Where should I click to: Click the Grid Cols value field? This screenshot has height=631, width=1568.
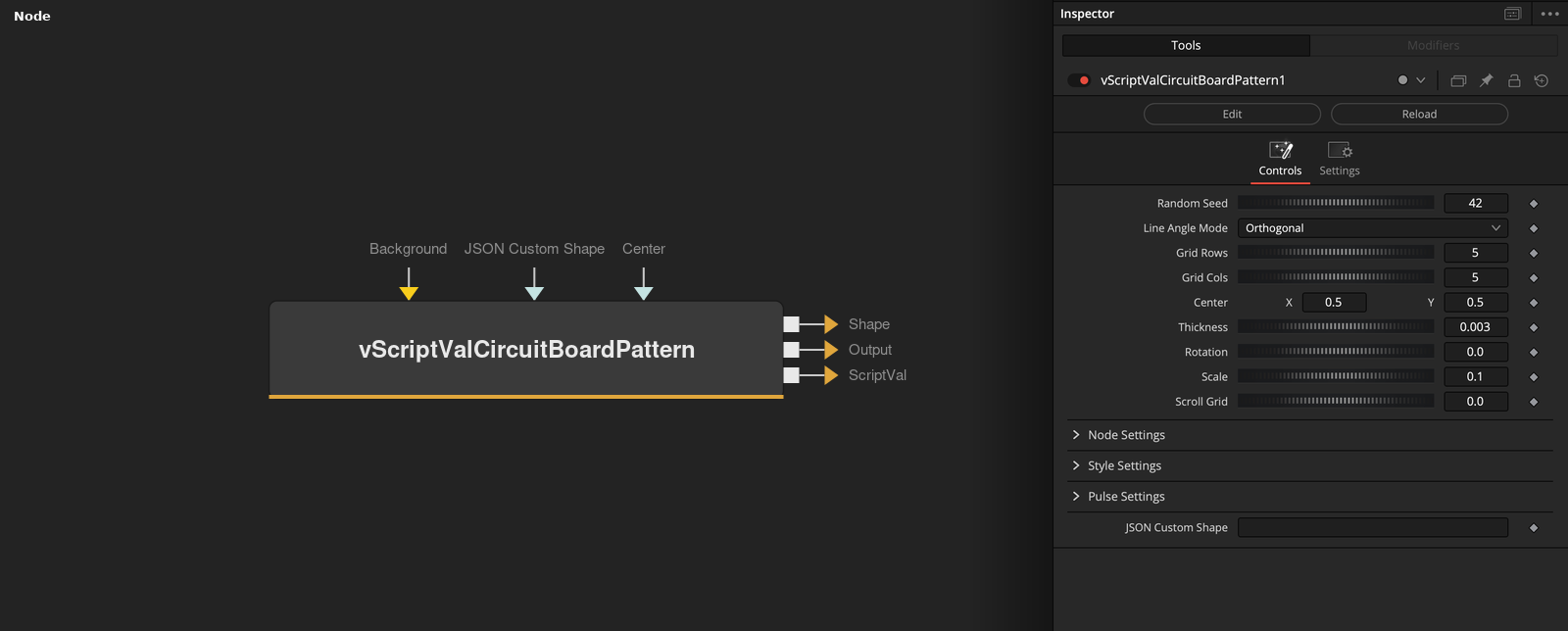tap(1475, 277)
